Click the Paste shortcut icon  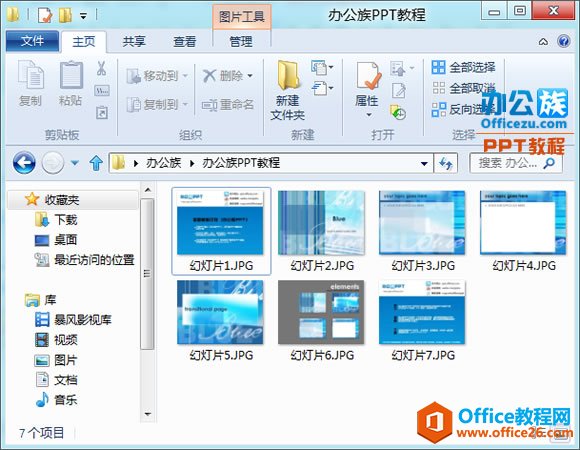pyautogui.click(x=102, y=112)
